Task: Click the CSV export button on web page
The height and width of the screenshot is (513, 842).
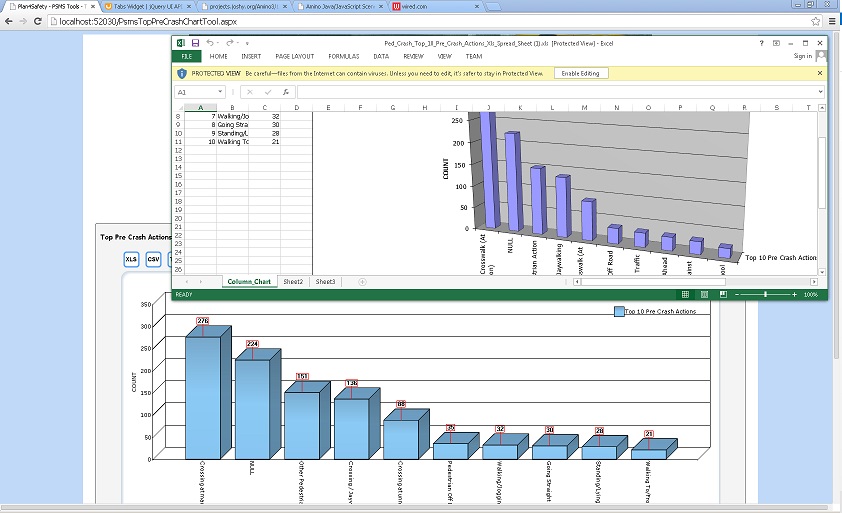Action: [153, 259]
